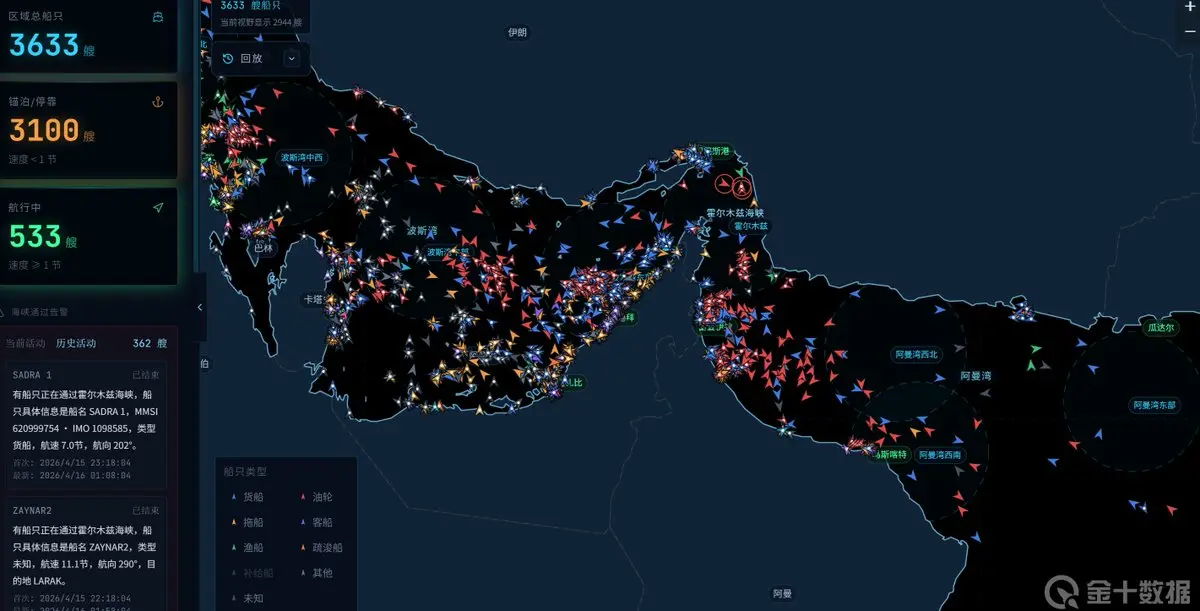The height and width of the screenshot is (611, 1200).
Task: Click the 伊朗 country label
Action: pyautogui.click(x=517, y=33)
